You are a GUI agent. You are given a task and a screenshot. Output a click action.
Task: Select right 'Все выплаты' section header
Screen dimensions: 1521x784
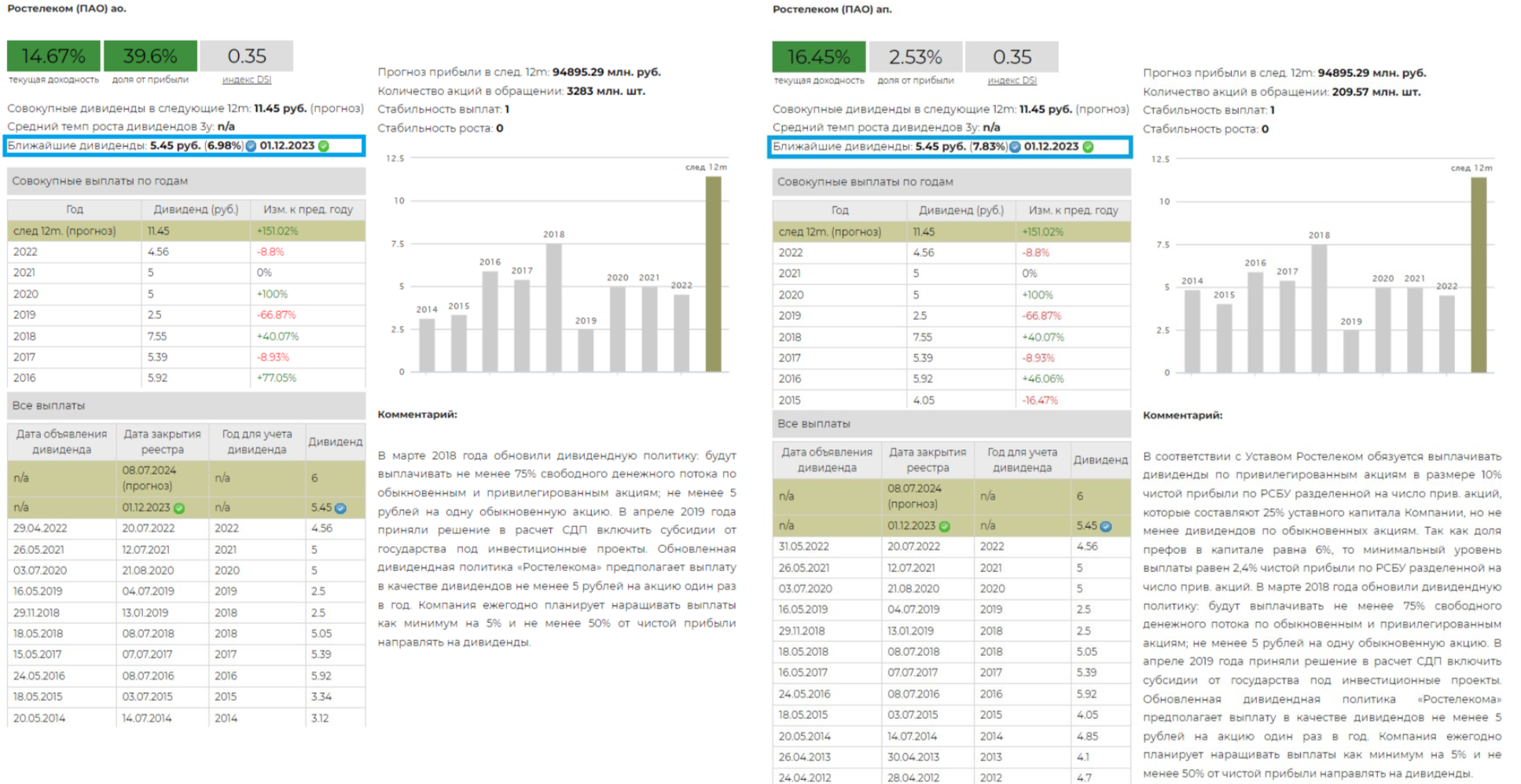click(x=951, y=423)
